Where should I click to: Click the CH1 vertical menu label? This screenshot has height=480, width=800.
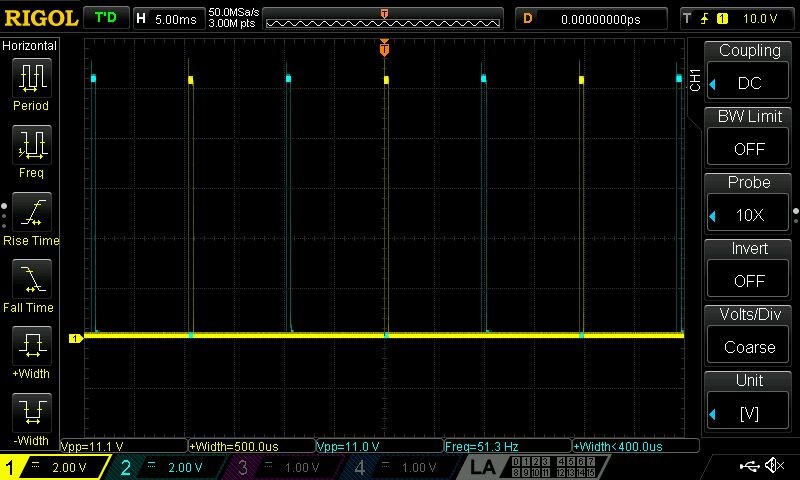point(695,80)
